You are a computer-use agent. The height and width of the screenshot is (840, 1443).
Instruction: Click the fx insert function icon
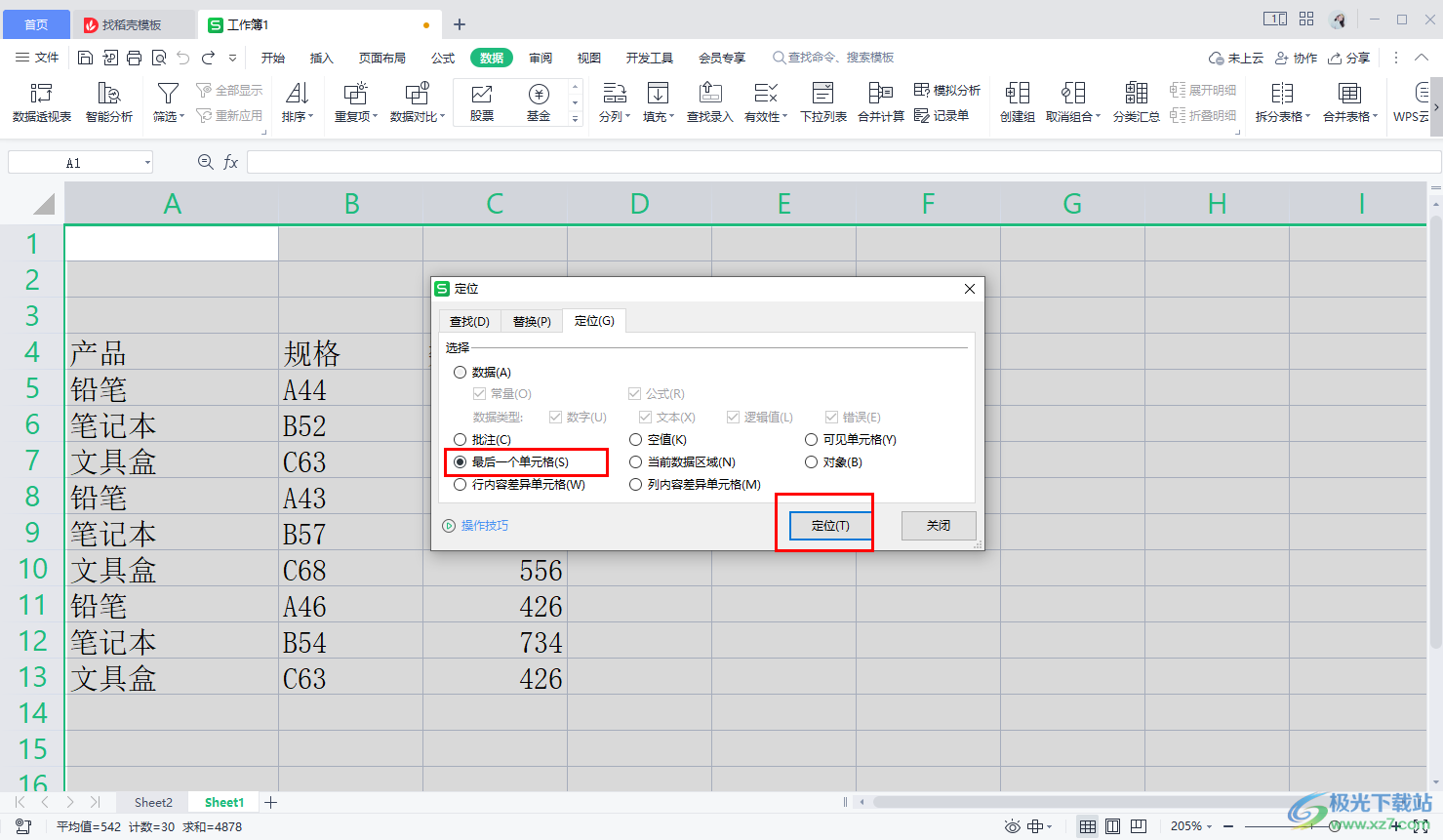[x=231, y=162]
